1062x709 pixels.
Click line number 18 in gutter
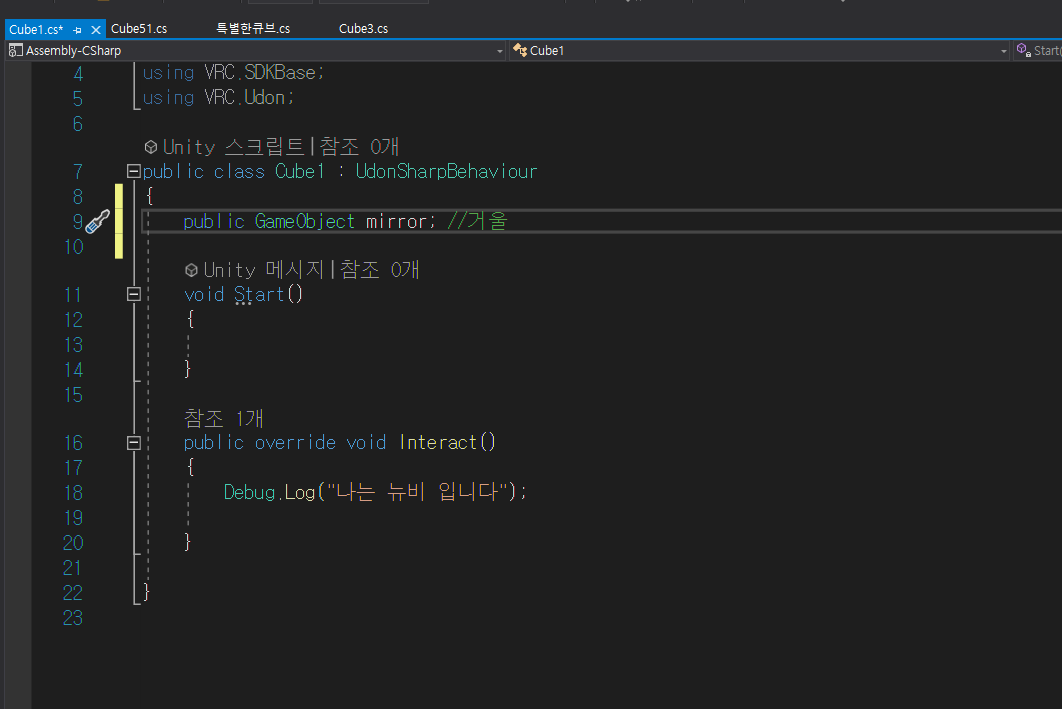[x=73, y=493]
